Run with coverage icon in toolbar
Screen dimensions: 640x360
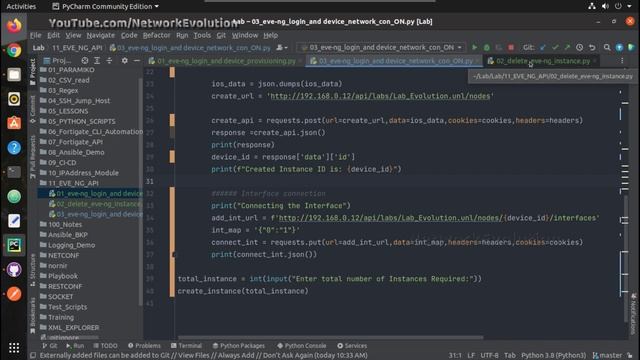[498, 47]
